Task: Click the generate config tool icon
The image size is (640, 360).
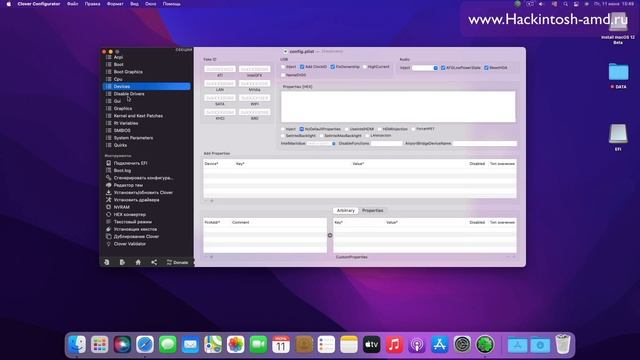Action: click(x=109, y=178)
